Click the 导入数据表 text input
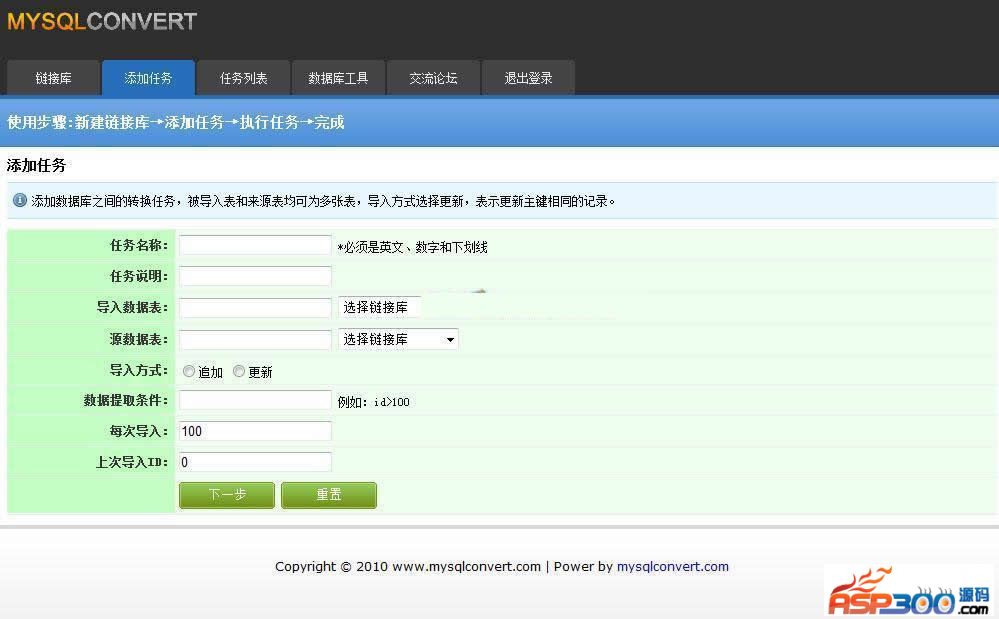The width and height of the screenshot is (999, 619). [255, 308]
